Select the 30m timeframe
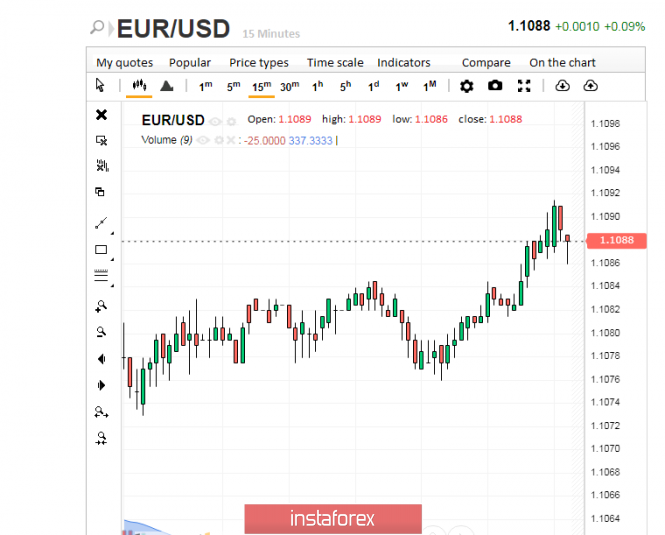Image resolution: width=665 pixels, height=535 pixels. (x=289, y=86)
